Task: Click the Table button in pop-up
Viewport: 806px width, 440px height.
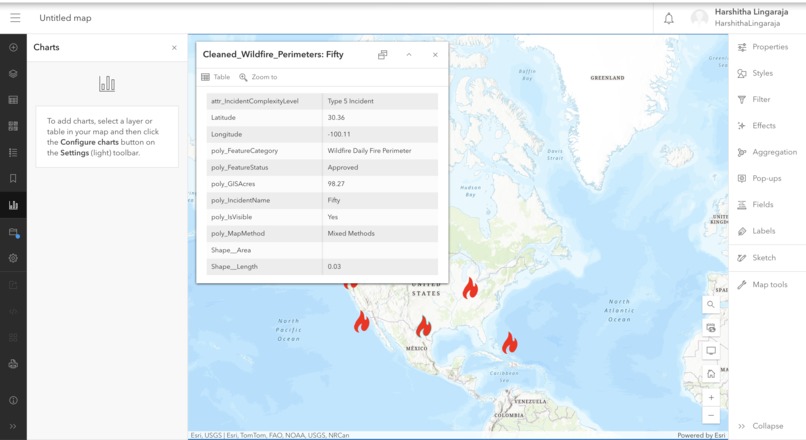Action: coord(215,77)
